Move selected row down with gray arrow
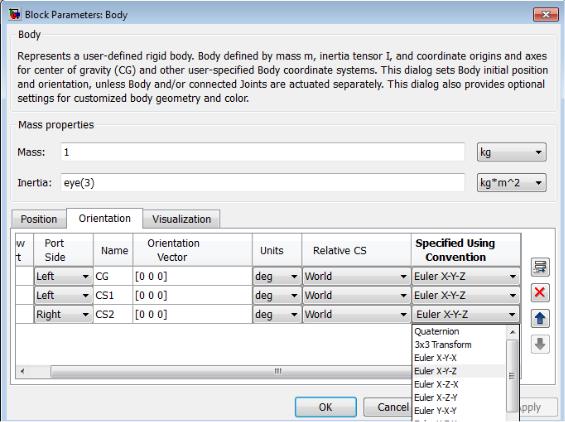 click(x=540, y=344)
